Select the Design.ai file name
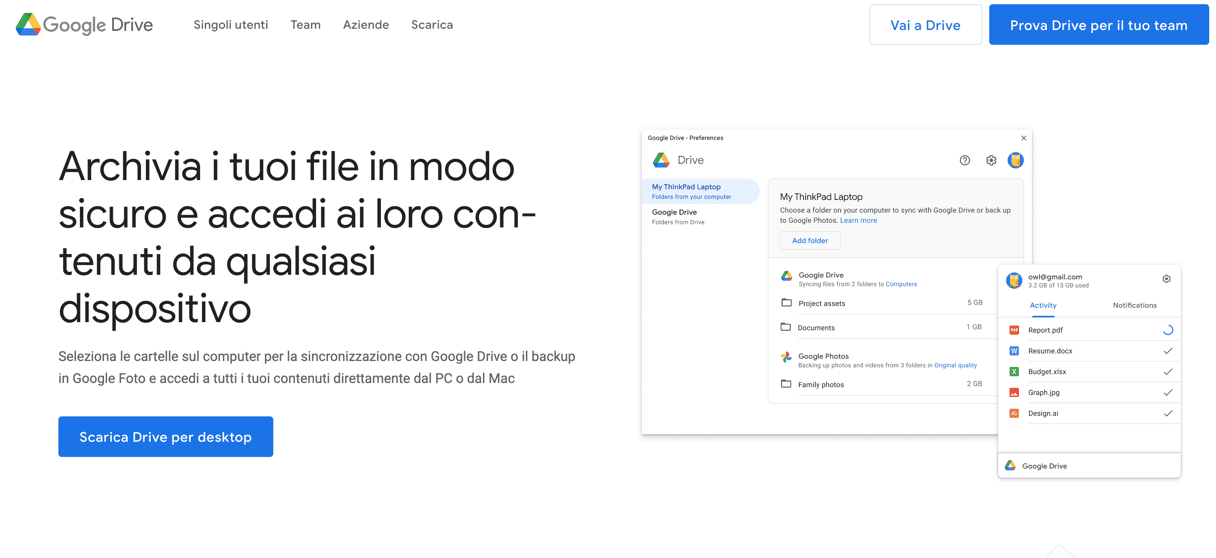The height and width of the screenshot is (558, 1216). tap(1043, 414)
